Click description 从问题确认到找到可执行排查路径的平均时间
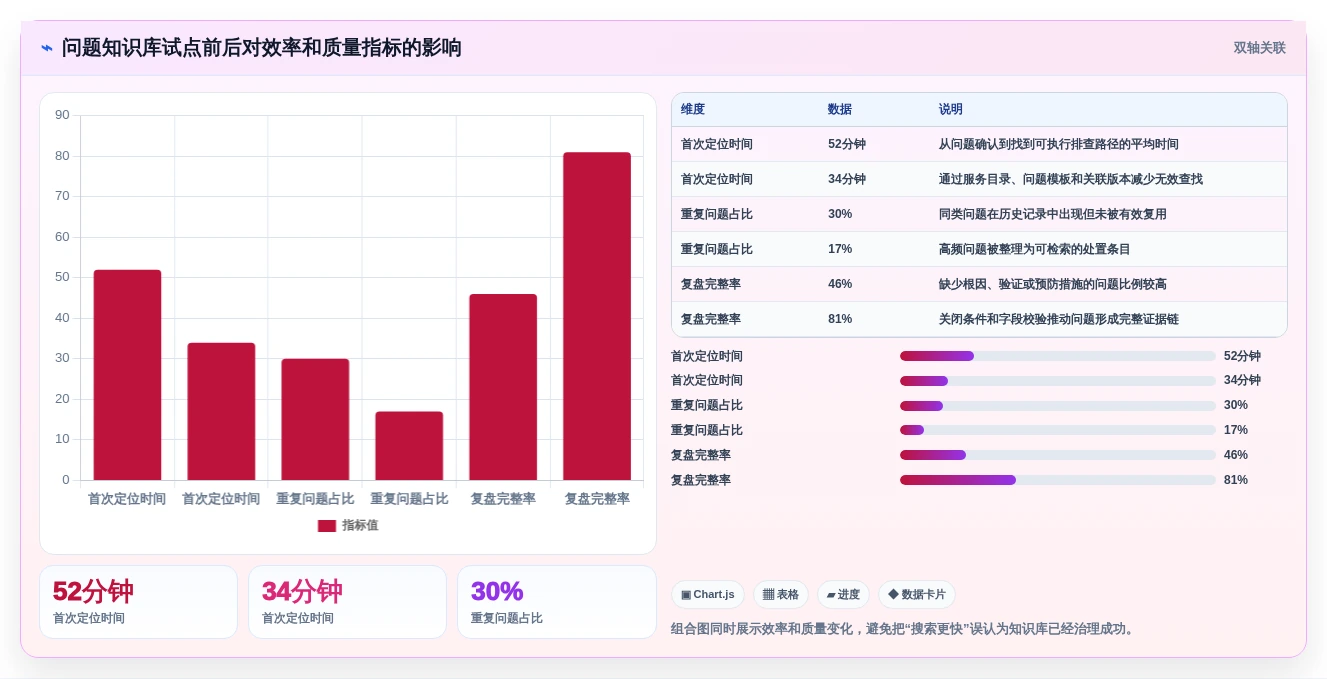Image resolution: width=1327 pixels, height=679 pixels. tap(1059, 144)
